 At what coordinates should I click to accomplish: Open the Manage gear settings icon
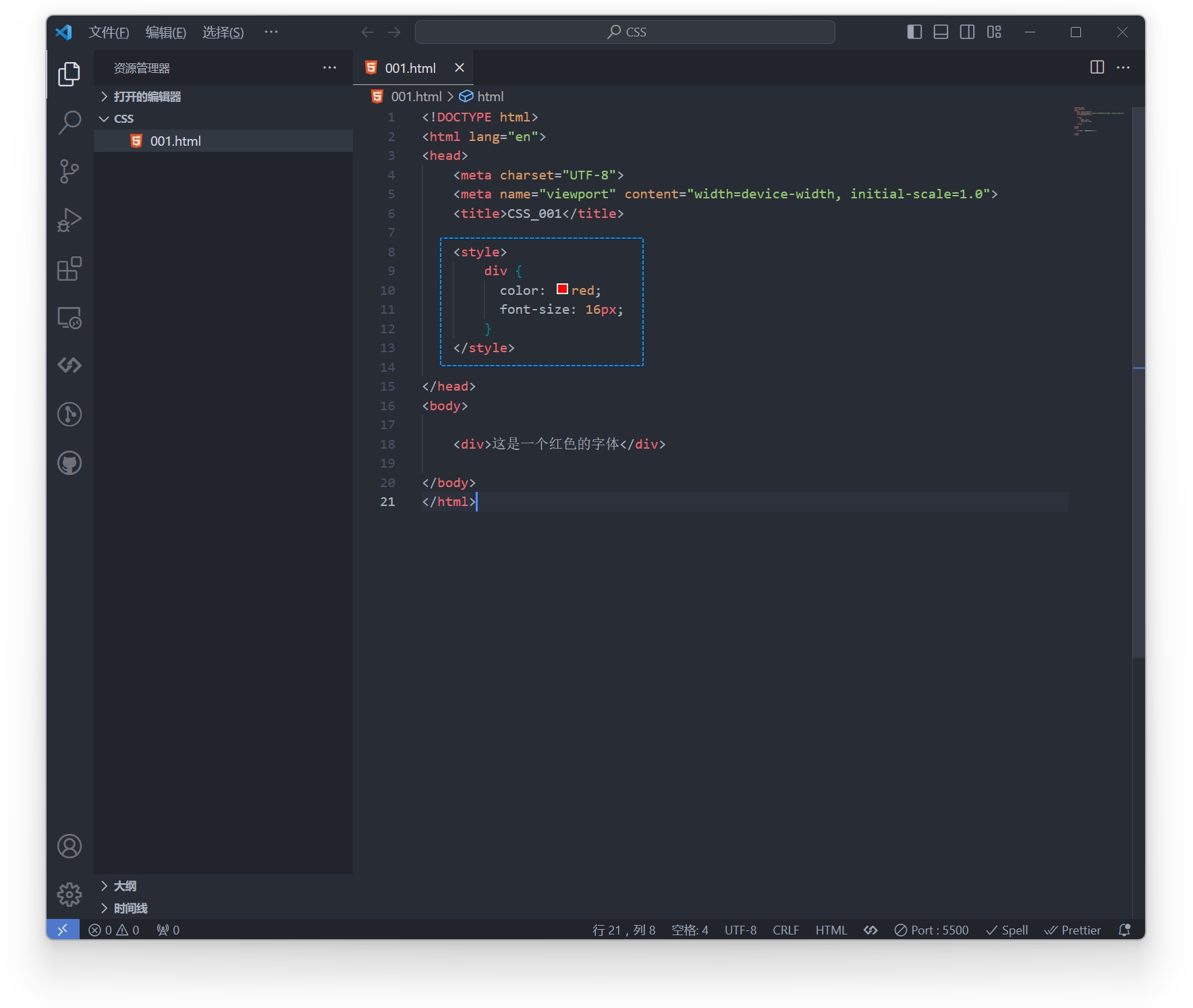(70, 895)
